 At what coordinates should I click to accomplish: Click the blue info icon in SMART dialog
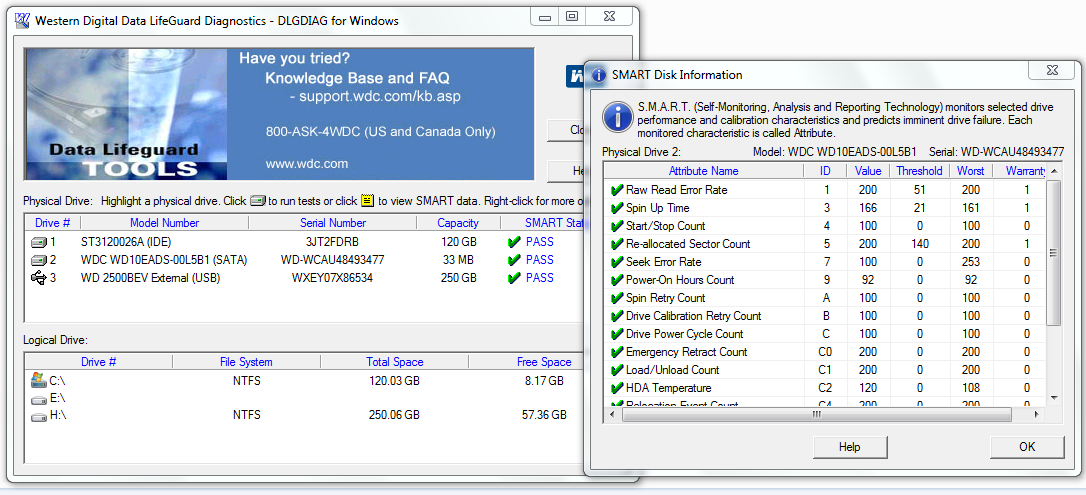pos(617,117)
